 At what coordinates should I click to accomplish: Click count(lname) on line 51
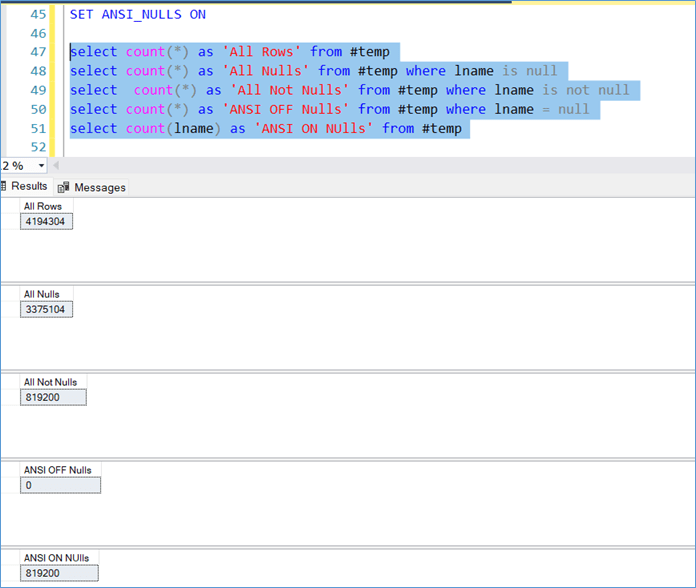[x=173, y=129]
